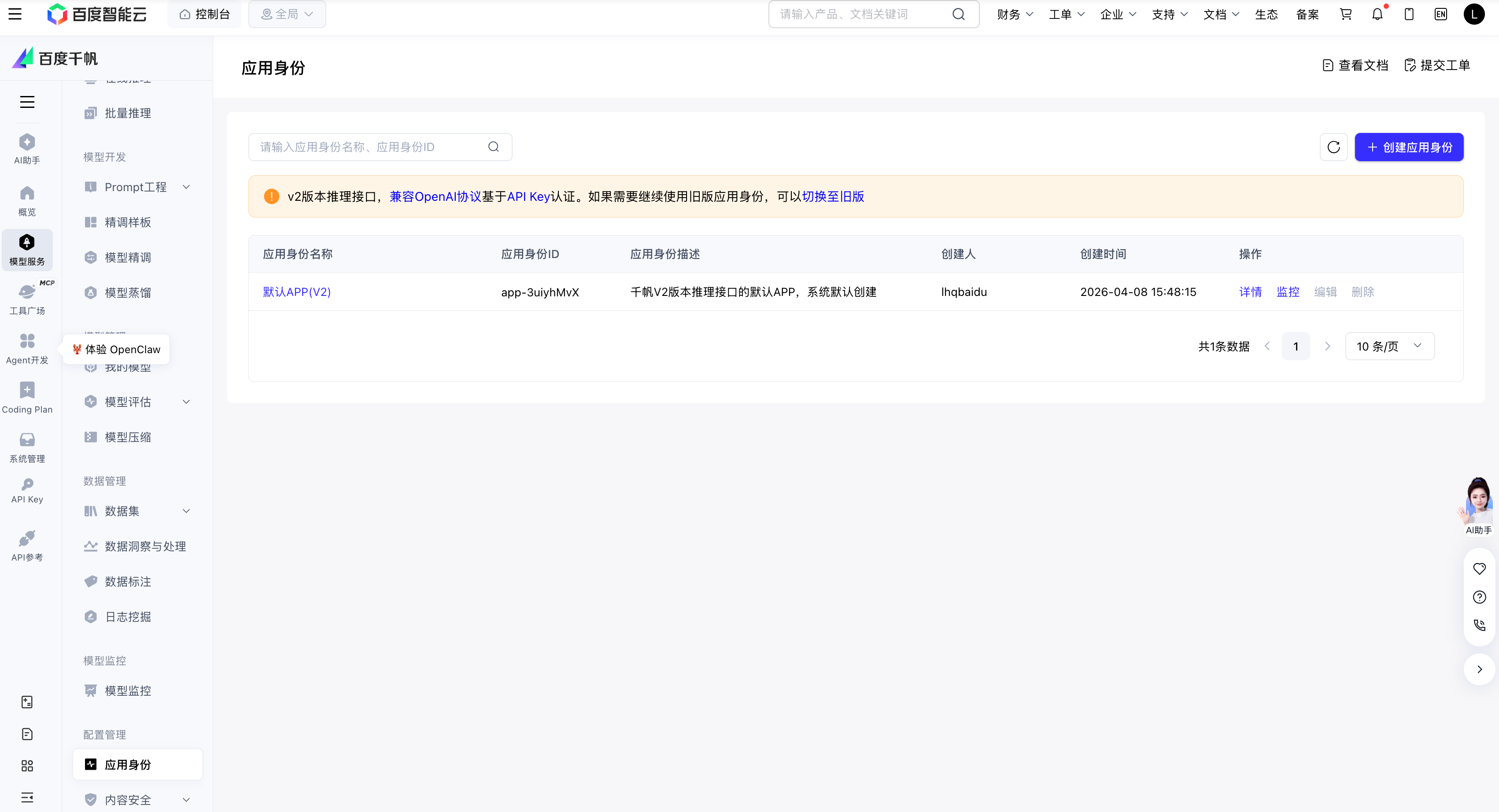The width and height of the screenshot is (1499, 812).
Task: Go to Coding Plan in sidebar
Action: [x=27, y=398]
